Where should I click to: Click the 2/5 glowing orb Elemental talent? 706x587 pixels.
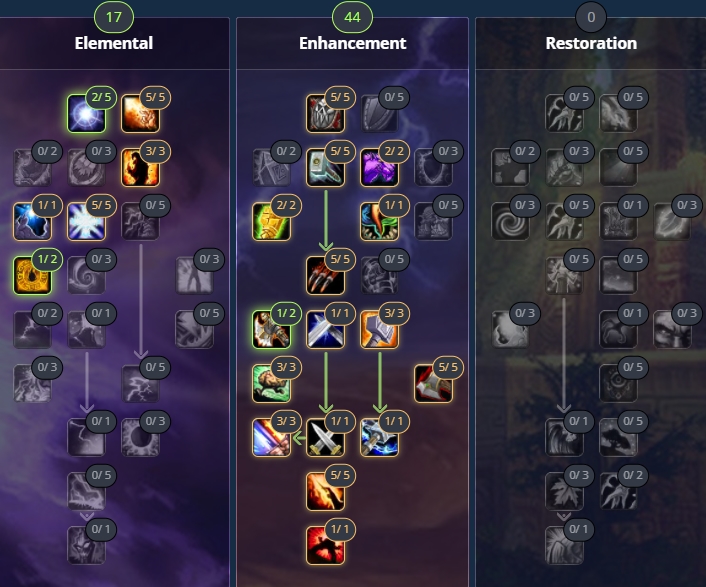(86, 113)
